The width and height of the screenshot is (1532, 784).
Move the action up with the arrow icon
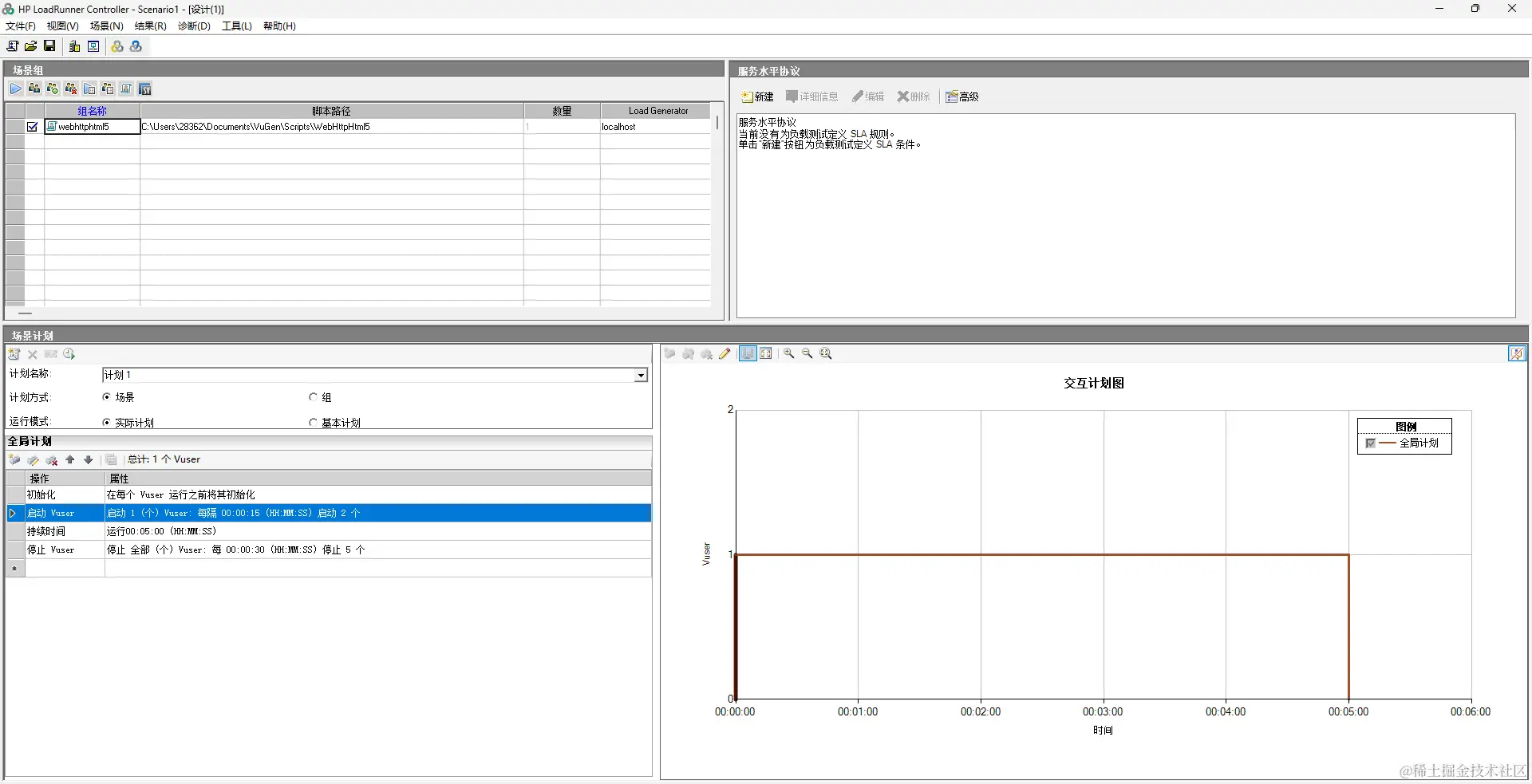point(70,459)
